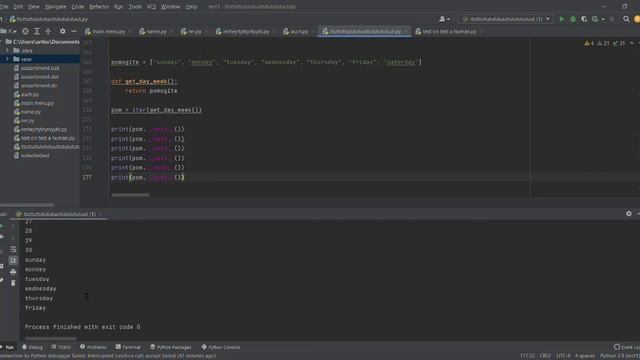Toggle soft-wrap in Run console
This screenshot has width=640, height=360.
tap(13, 249)
